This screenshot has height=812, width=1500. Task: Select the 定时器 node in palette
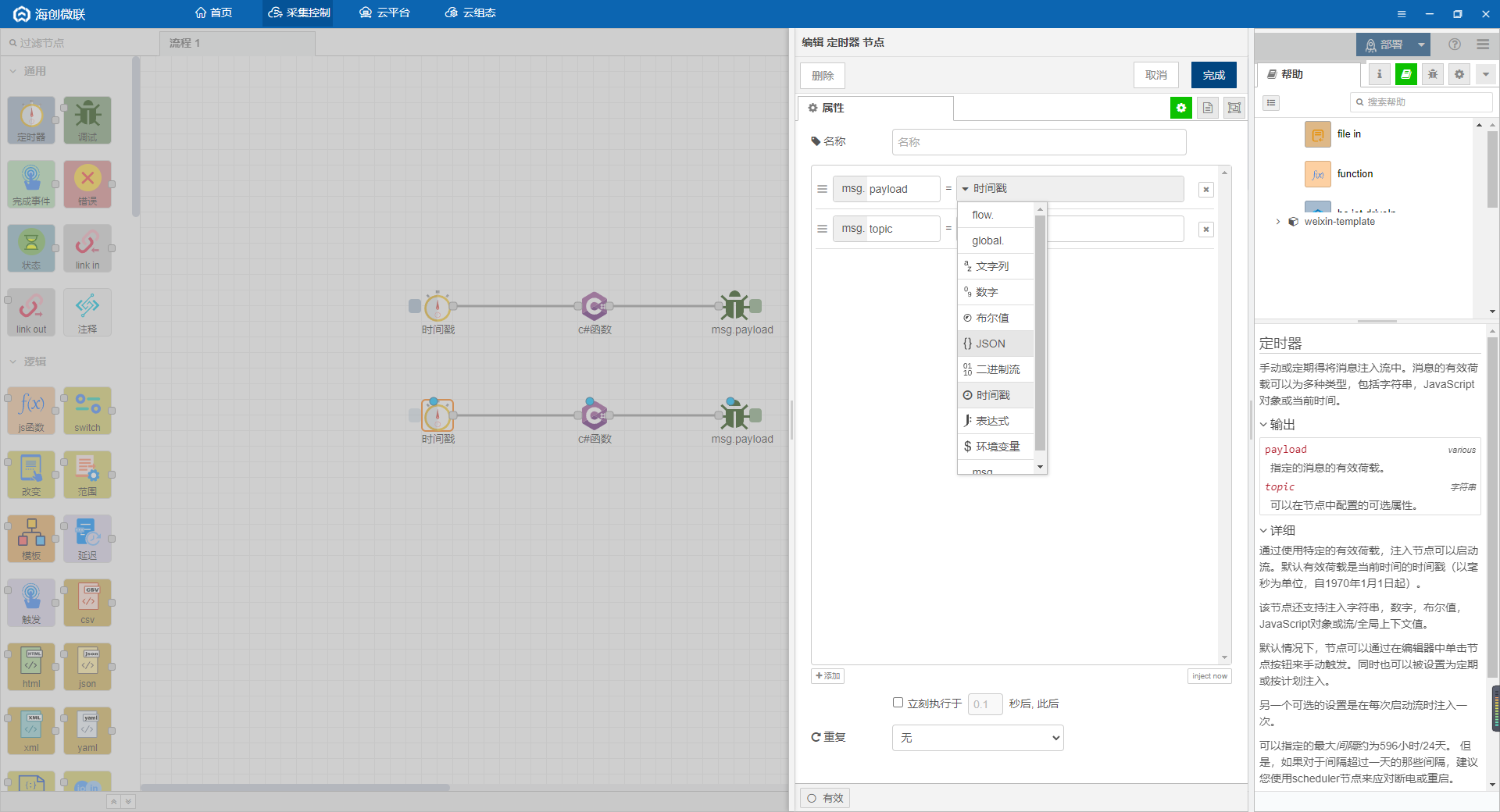[x=31, y=120]
